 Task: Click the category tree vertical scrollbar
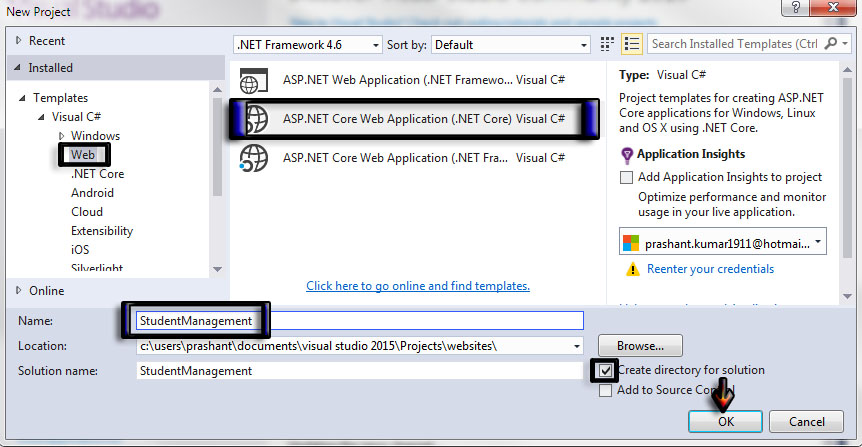click(218, 147)
